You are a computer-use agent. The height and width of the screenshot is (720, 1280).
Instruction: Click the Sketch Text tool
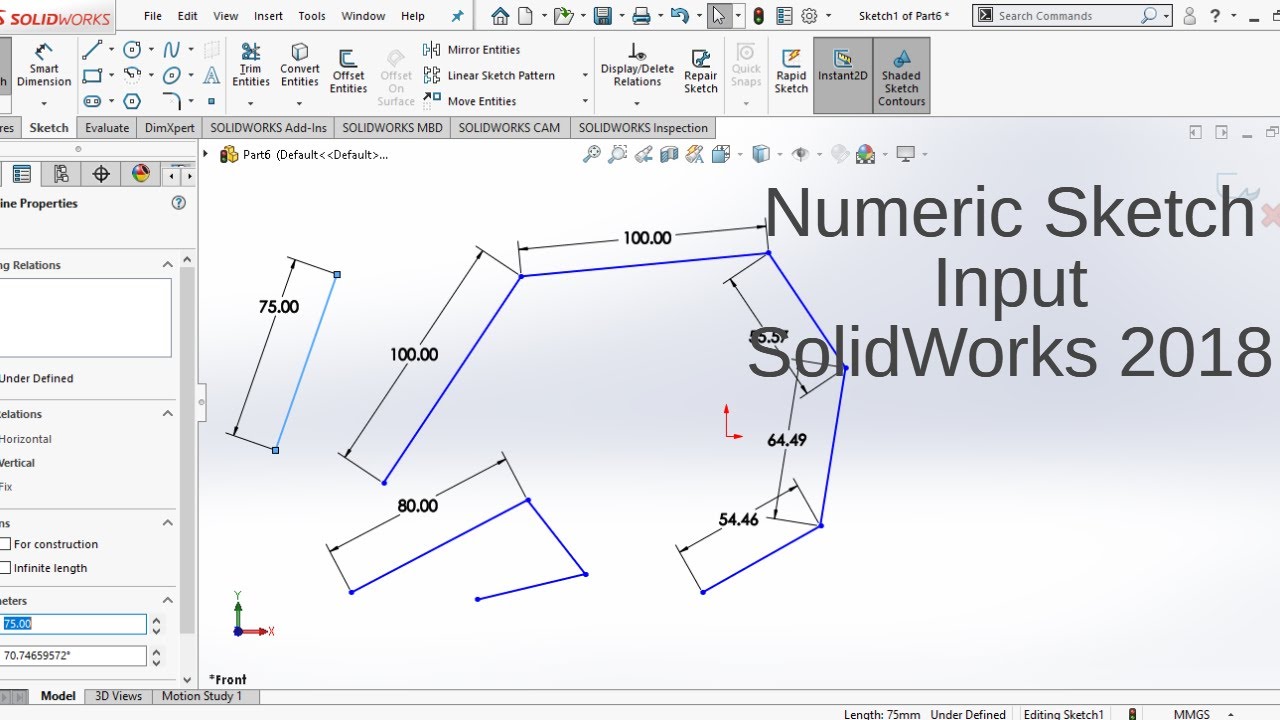[212, 75]
